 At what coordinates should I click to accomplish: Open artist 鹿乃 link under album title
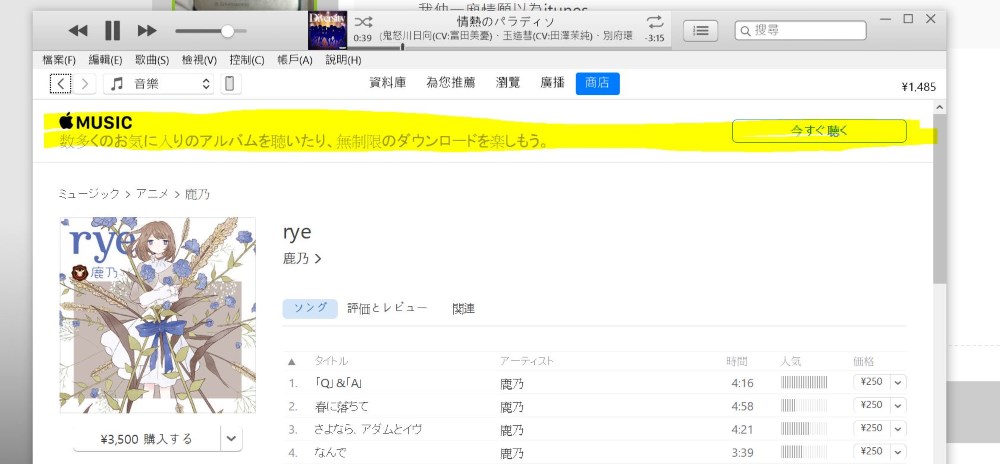click(x=302, y=259)
